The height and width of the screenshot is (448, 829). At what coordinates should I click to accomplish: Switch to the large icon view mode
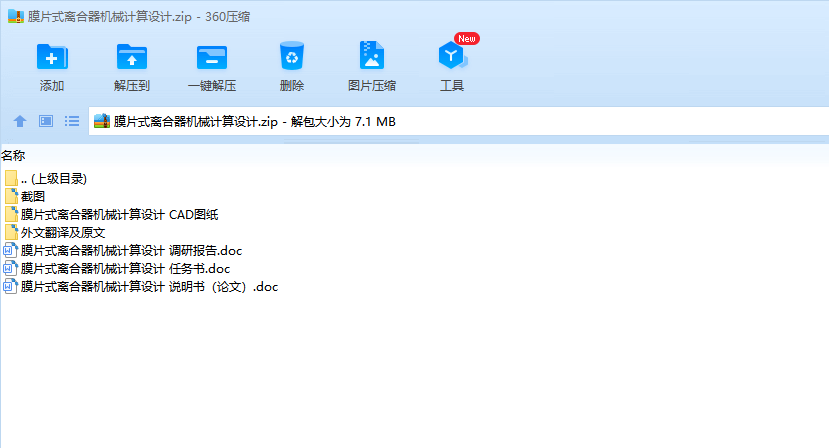tap(46, 121)
